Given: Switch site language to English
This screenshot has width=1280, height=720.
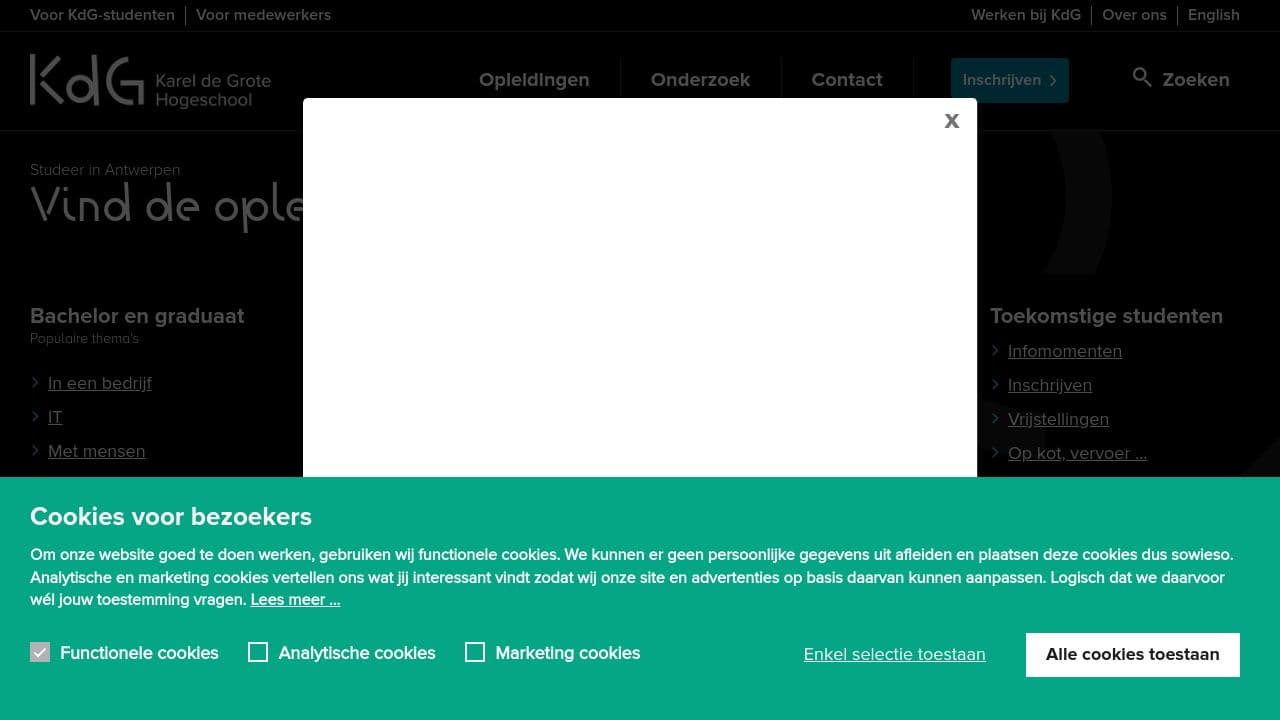Looking at the screenshot, I should [1213, 15].
